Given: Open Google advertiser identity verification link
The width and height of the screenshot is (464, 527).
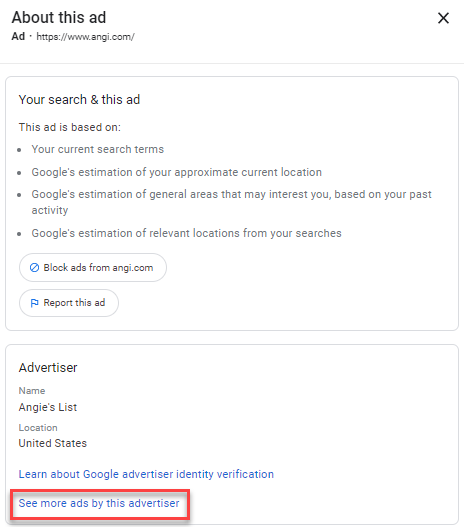Looking at the screenshot, I should 146,474.
